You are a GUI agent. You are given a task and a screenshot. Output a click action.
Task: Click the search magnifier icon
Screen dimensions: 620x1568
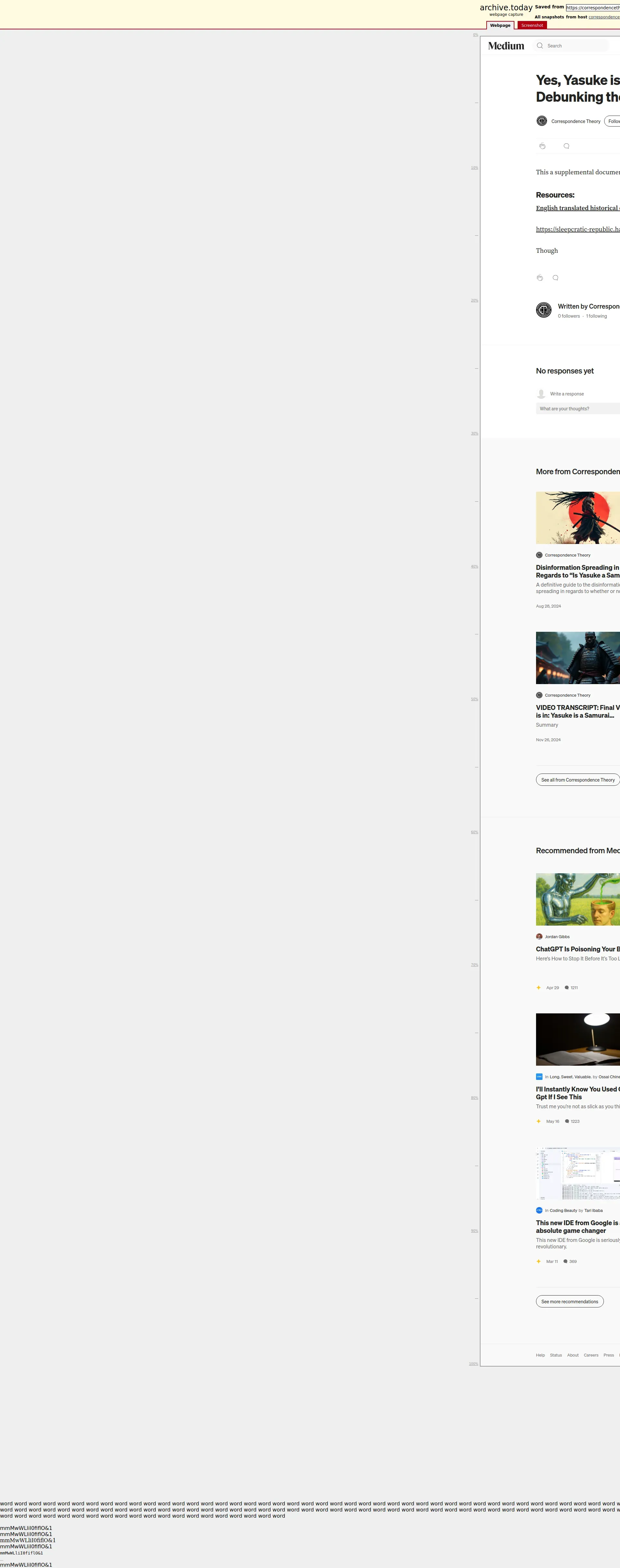(x=540, y=46)
